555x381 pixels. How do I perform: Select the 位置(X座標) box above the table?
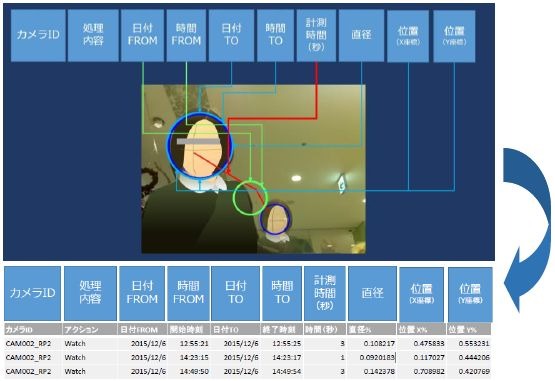(422, 295)
